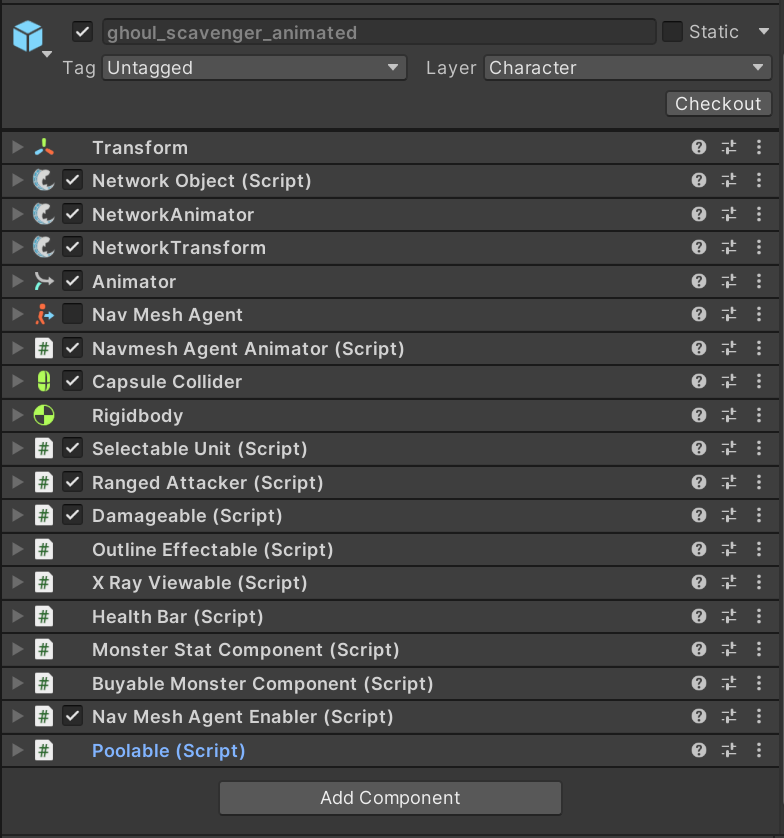
Task: Disable the Ranged Attacker script checkbox
Action: click(x=72, y=483)
